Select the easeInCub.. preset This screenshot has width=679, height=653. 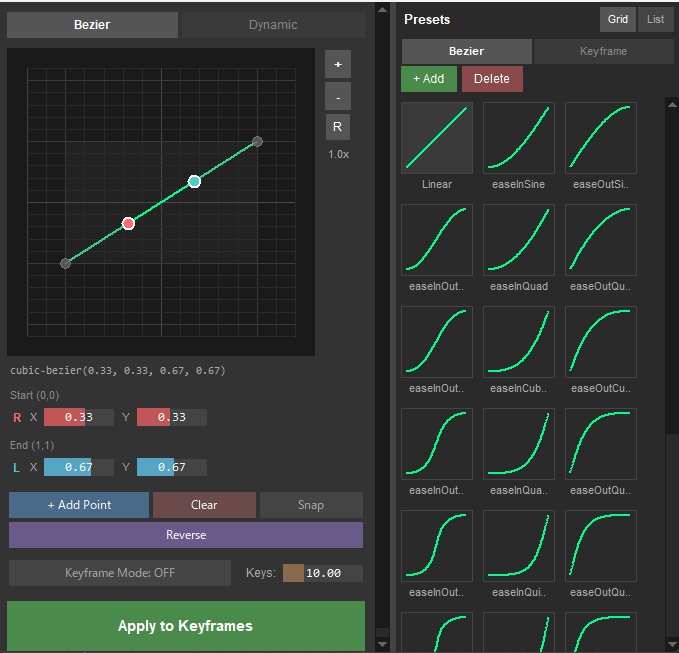coord(518,342)
